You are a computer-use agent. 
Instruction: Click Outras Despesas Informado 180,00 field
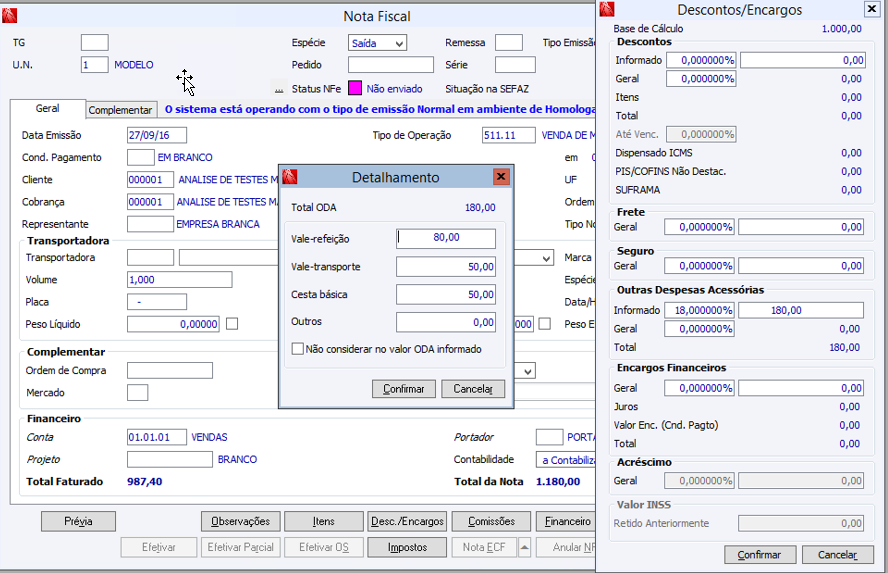(801, 310)
